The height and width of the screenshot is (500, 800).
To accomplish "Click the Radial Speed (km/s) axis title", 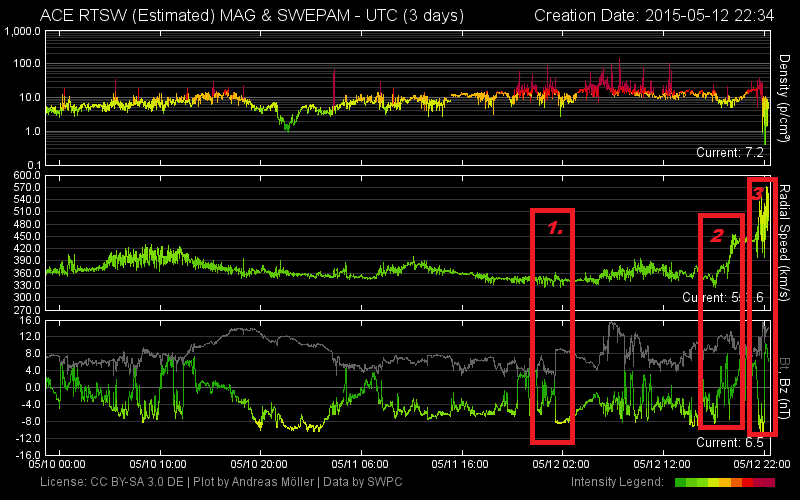I will (x=784, y=243).
